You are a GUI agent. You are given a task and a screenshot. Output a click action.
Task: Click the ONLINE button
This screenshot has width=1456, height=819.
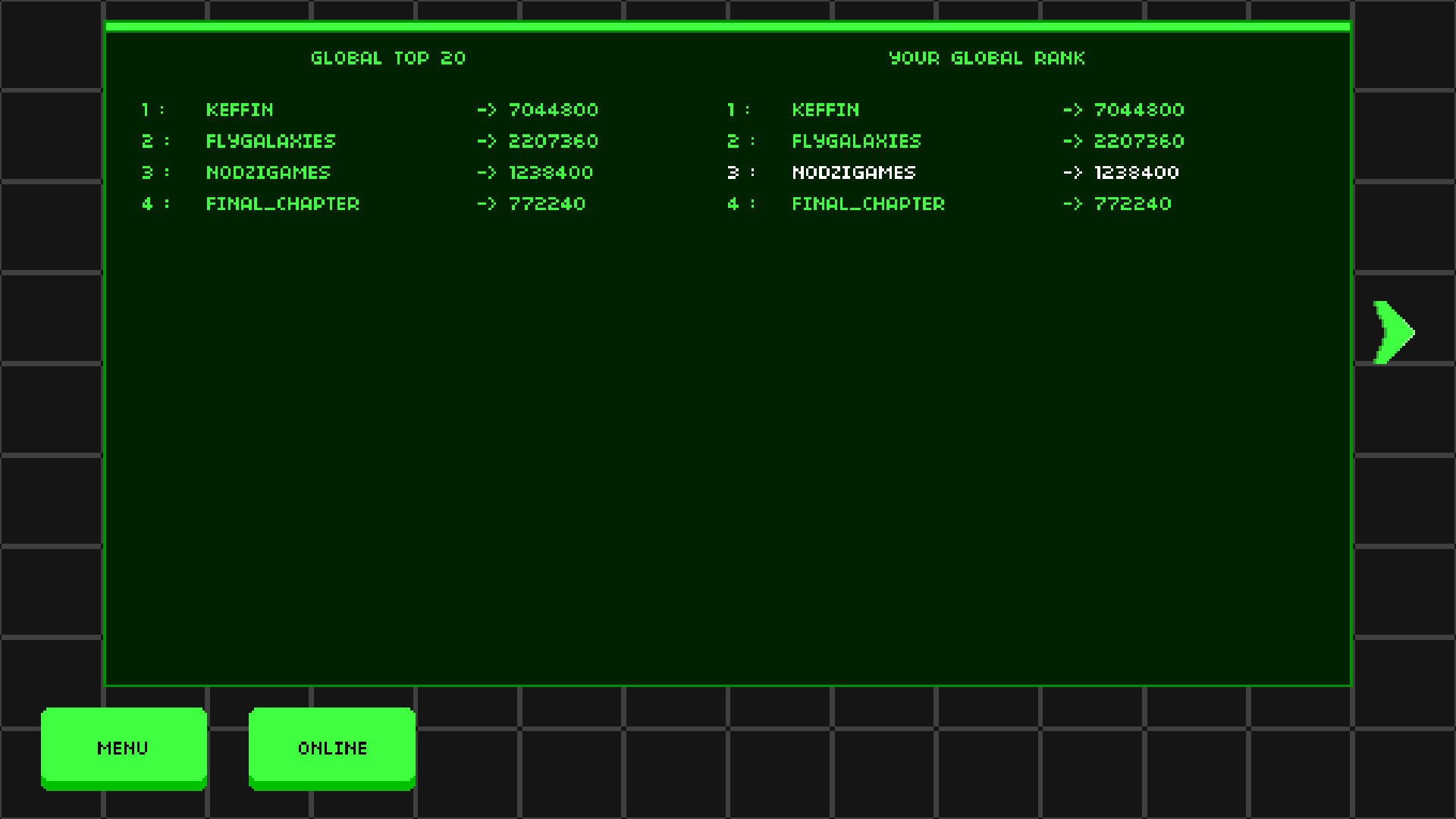pyautogui.click(x=333, y=747)
